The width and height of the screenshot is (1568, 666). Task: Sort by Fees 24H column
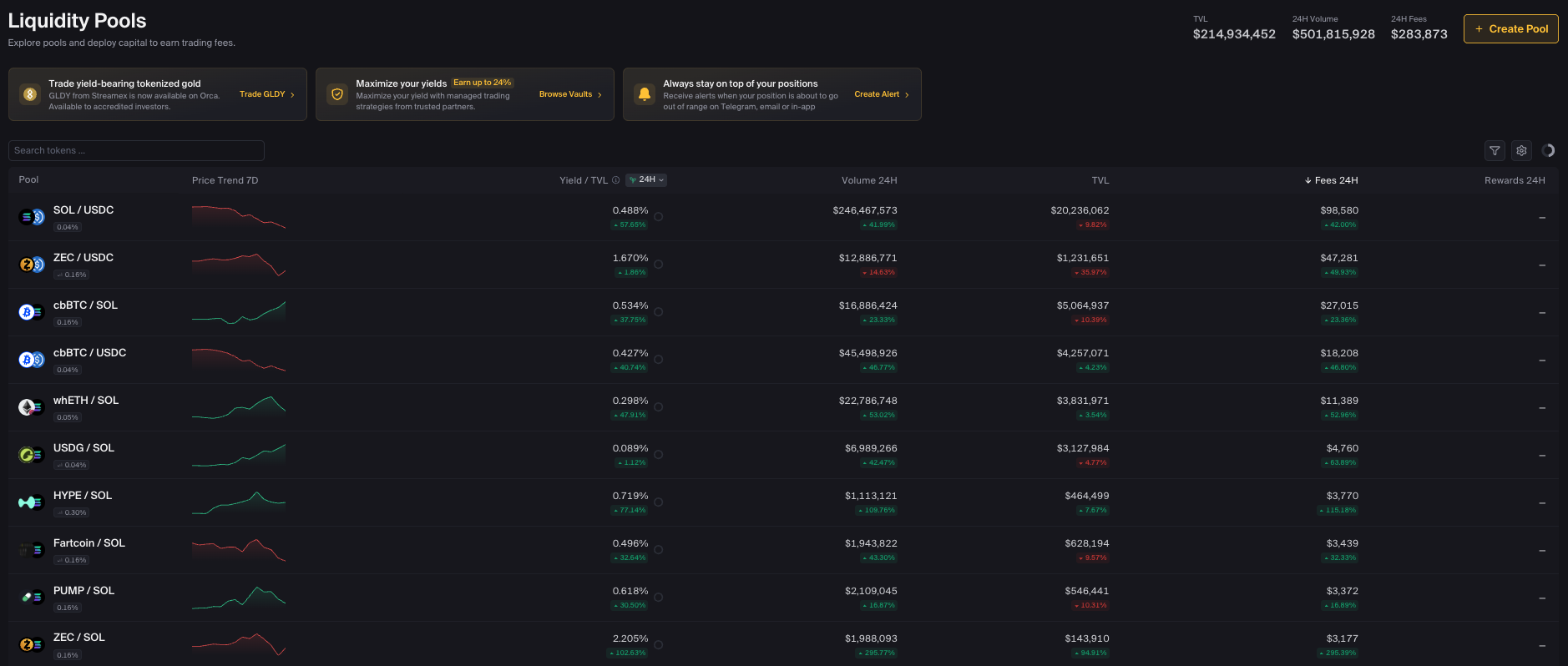1331,180
